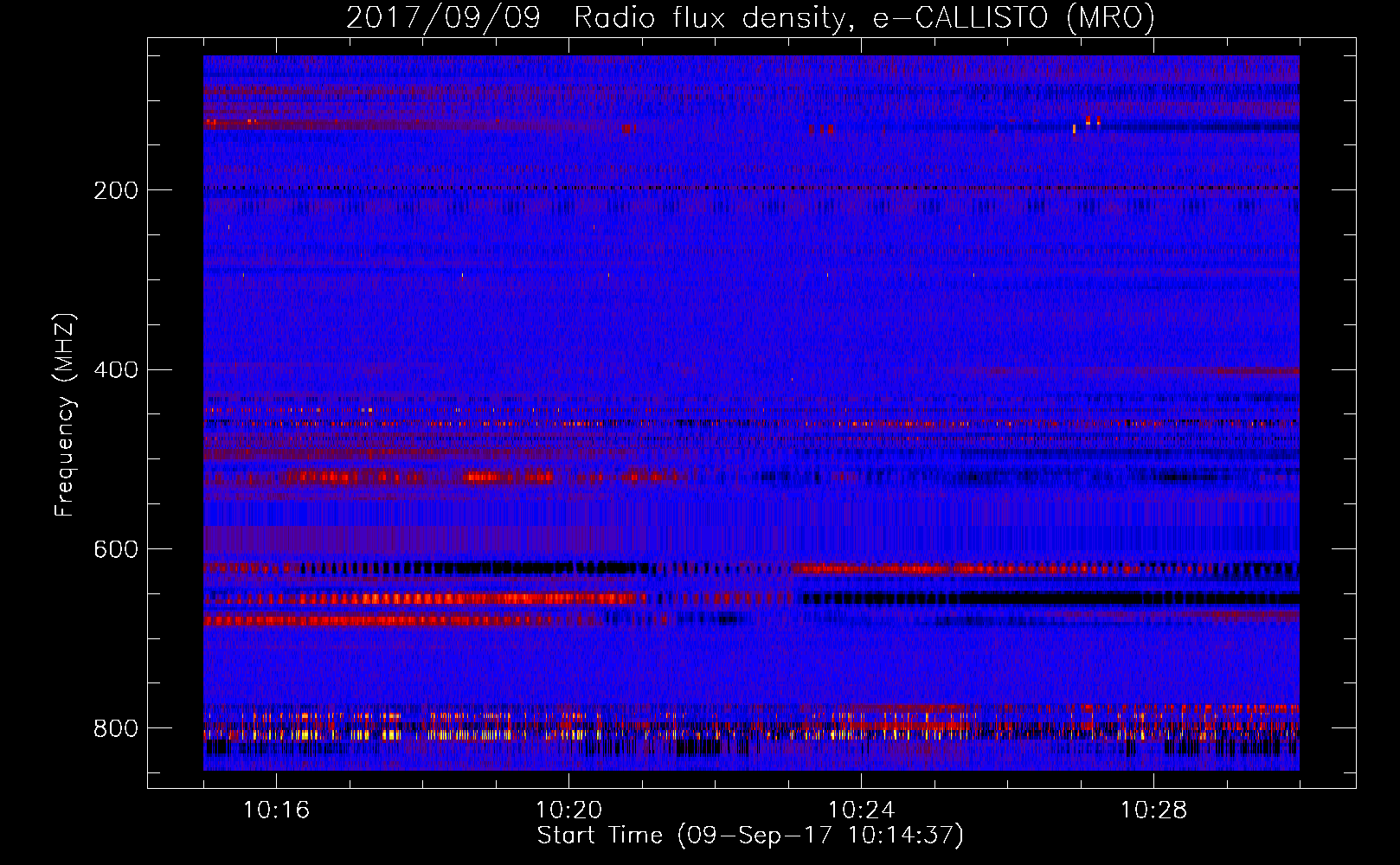Click the 10:28 time axis label
Viewport: 1400px width, 865px height.
click(x=1153, y=811)
